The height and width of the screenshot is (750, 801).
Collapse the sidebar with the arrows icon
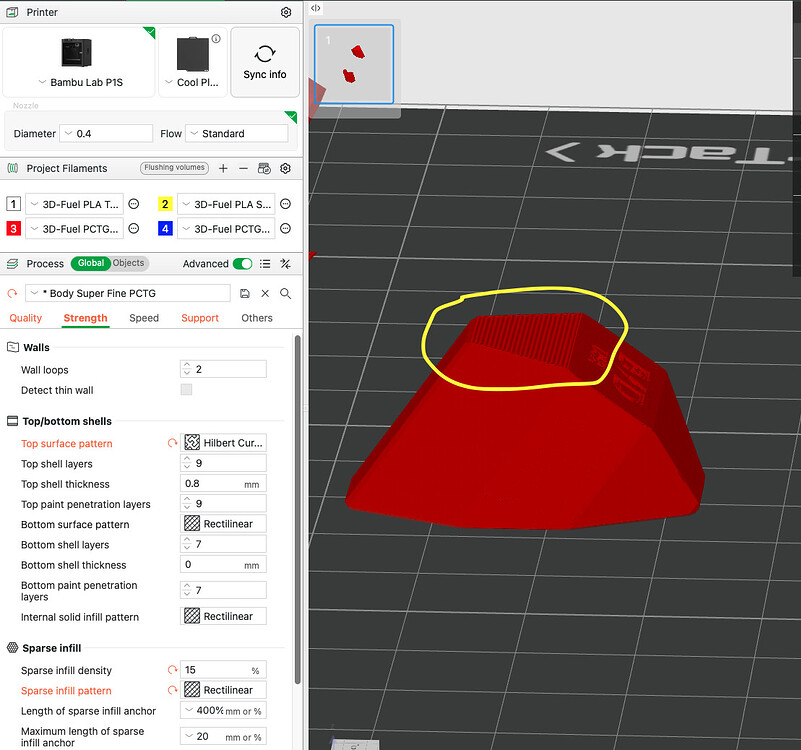pyautogui.click(x=316, y=8)
